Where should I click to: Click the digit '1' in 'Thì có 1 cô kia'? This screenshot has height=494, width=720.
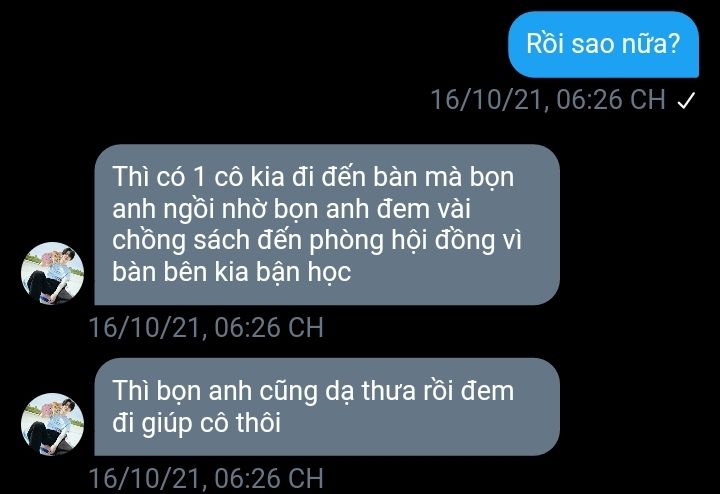click(x=199, y=177)
